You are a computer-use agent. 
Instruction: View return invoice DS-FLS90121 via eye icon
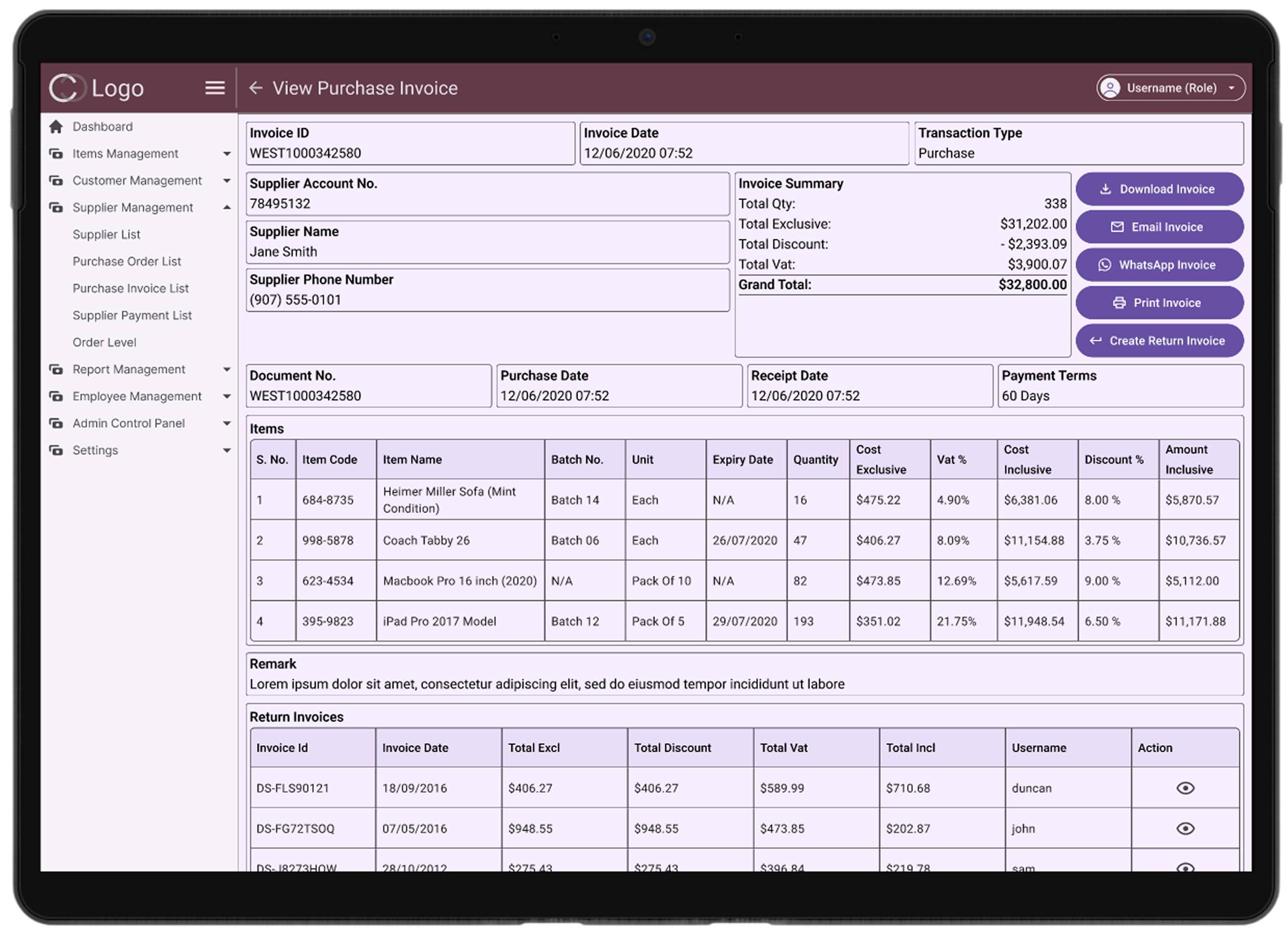(1185, 788)
